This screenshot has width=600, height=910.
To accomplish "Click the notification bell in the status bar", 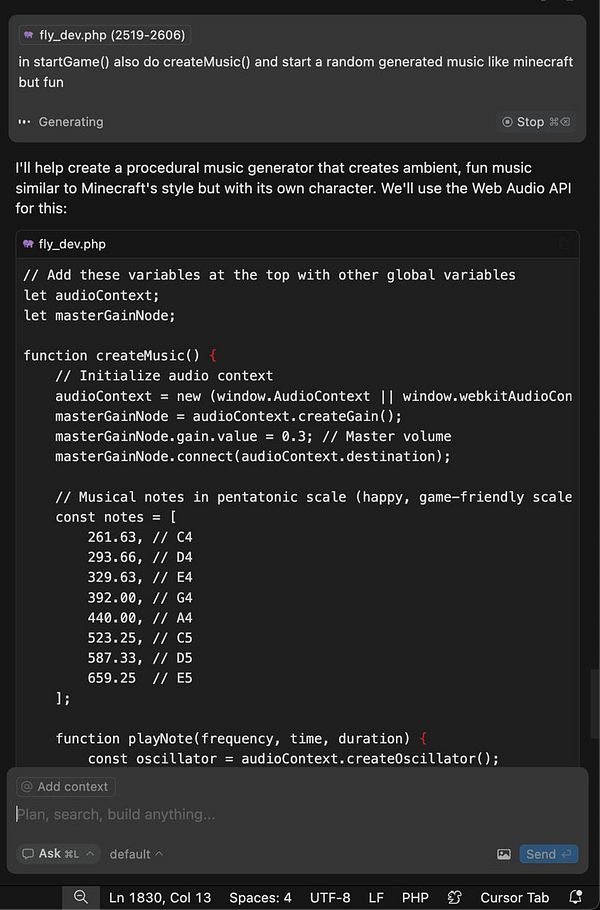I will tap(576, 897).
